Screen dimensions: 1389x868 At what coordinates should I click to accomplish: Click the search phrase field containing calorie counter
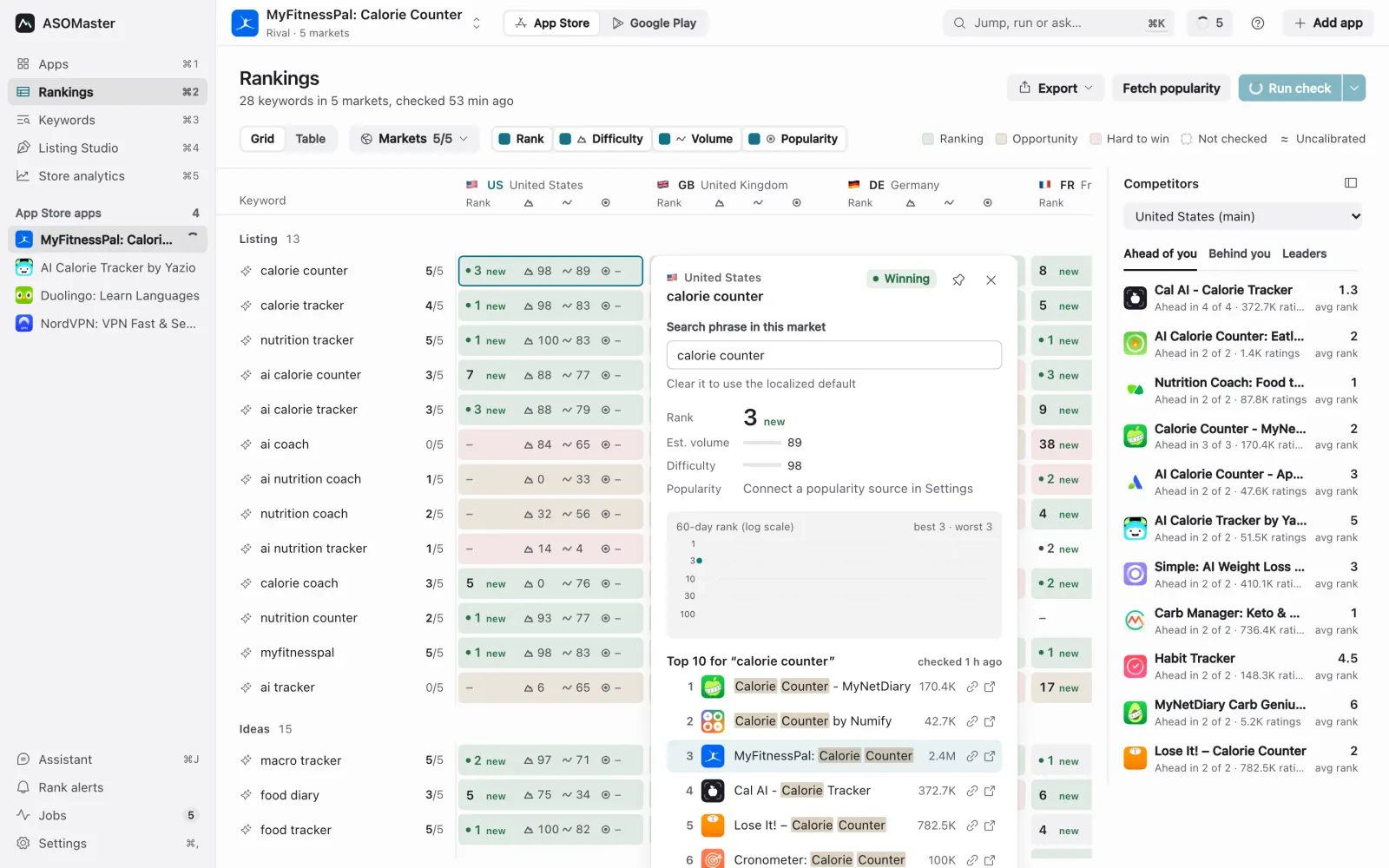833,355
